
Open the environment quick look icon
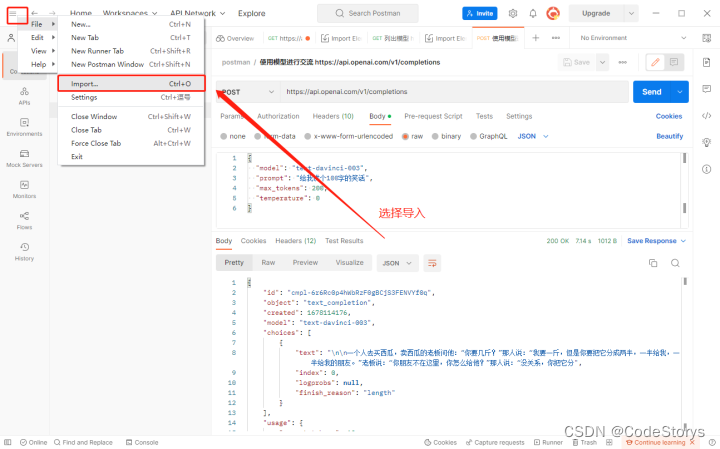coord(706,38)
